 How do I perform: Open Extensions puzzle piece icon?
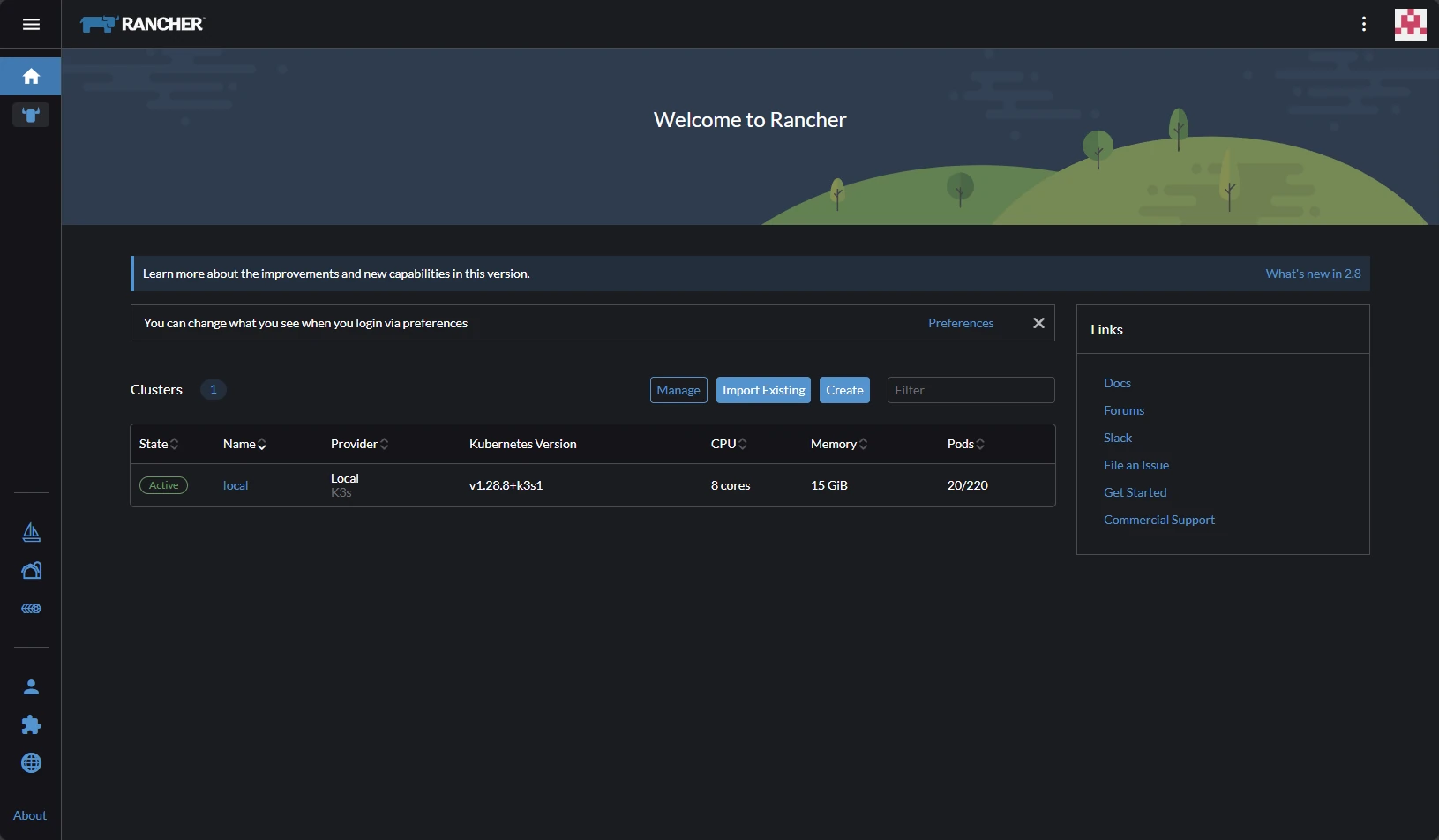pyautogui.click(x=31, y=724)
